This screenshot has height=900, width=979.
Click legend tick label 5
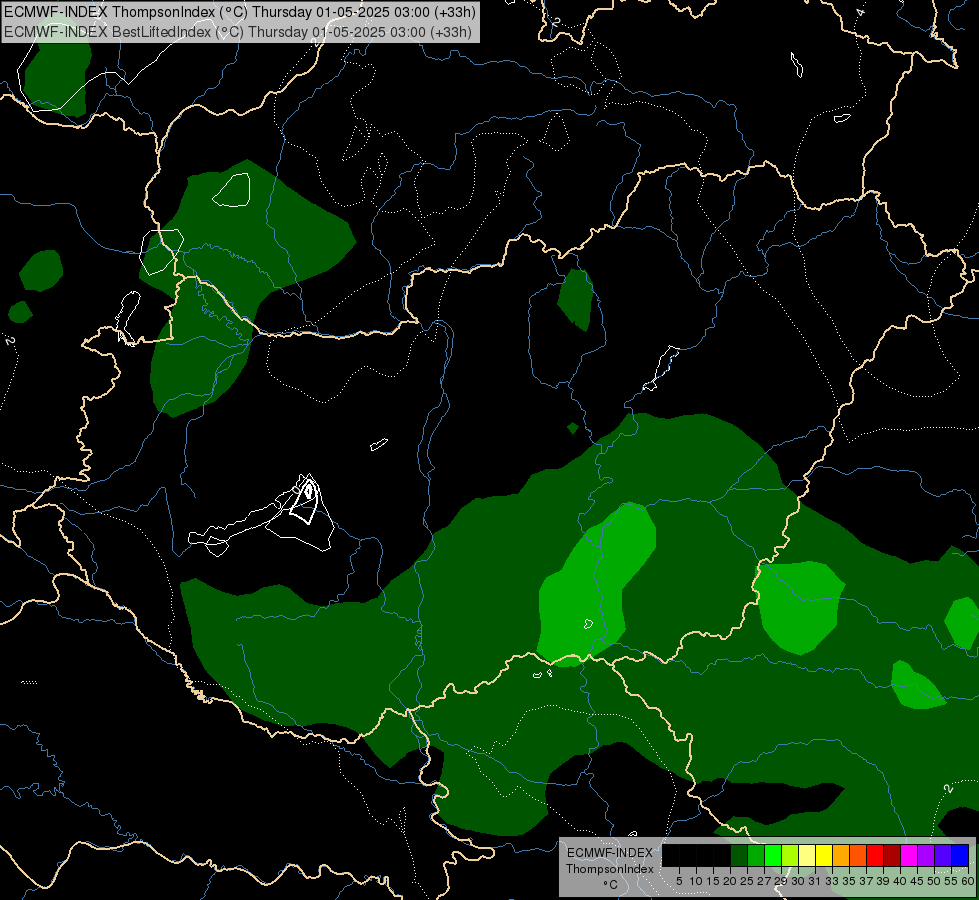[x=679, y=881]
